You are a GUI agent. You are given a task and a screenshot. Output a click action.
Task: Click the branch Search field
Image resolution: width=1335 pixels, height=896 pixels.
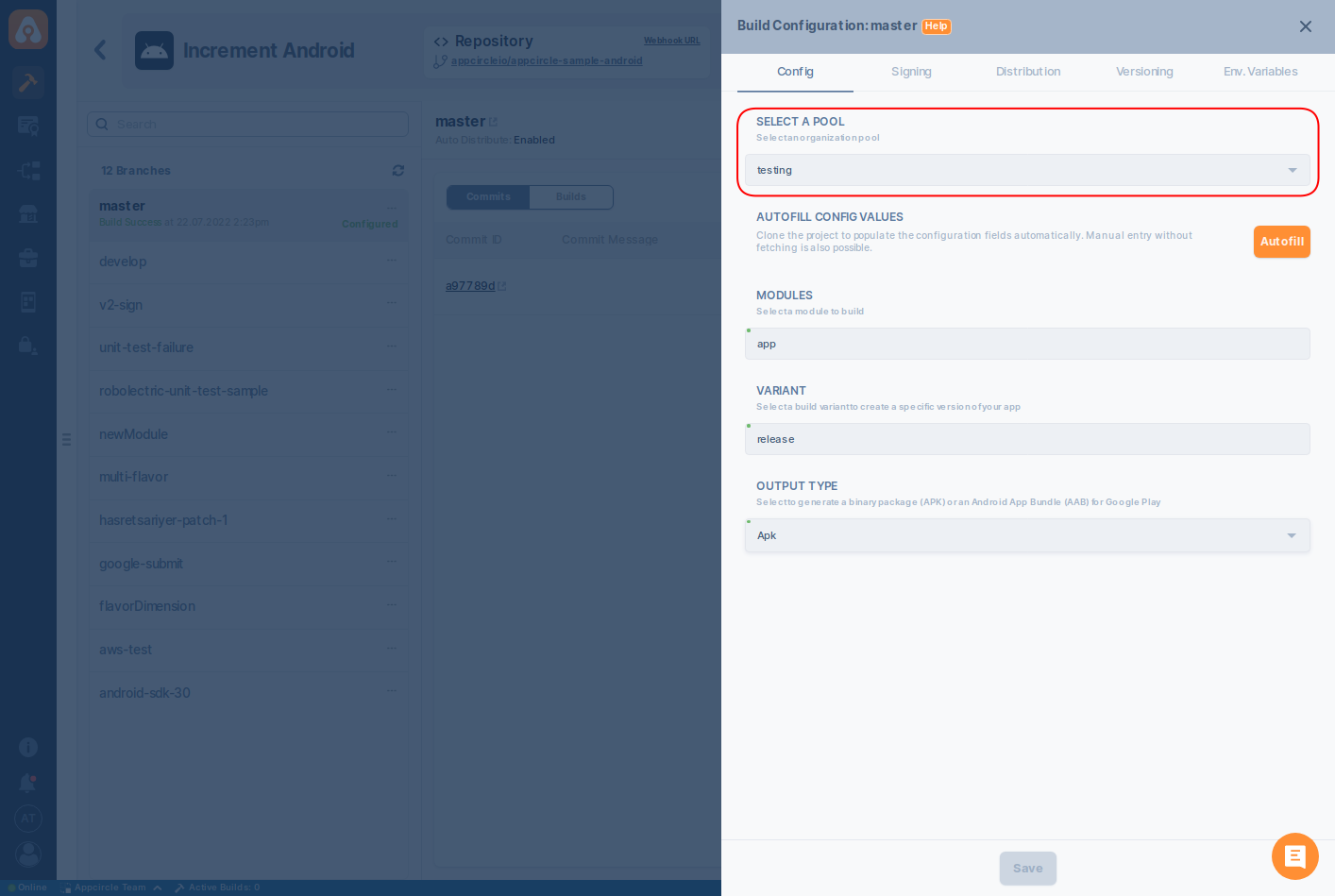[247, 125]
